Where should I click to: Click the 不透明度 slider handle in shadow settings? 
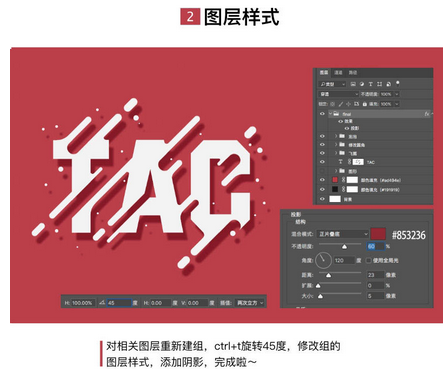344,247
